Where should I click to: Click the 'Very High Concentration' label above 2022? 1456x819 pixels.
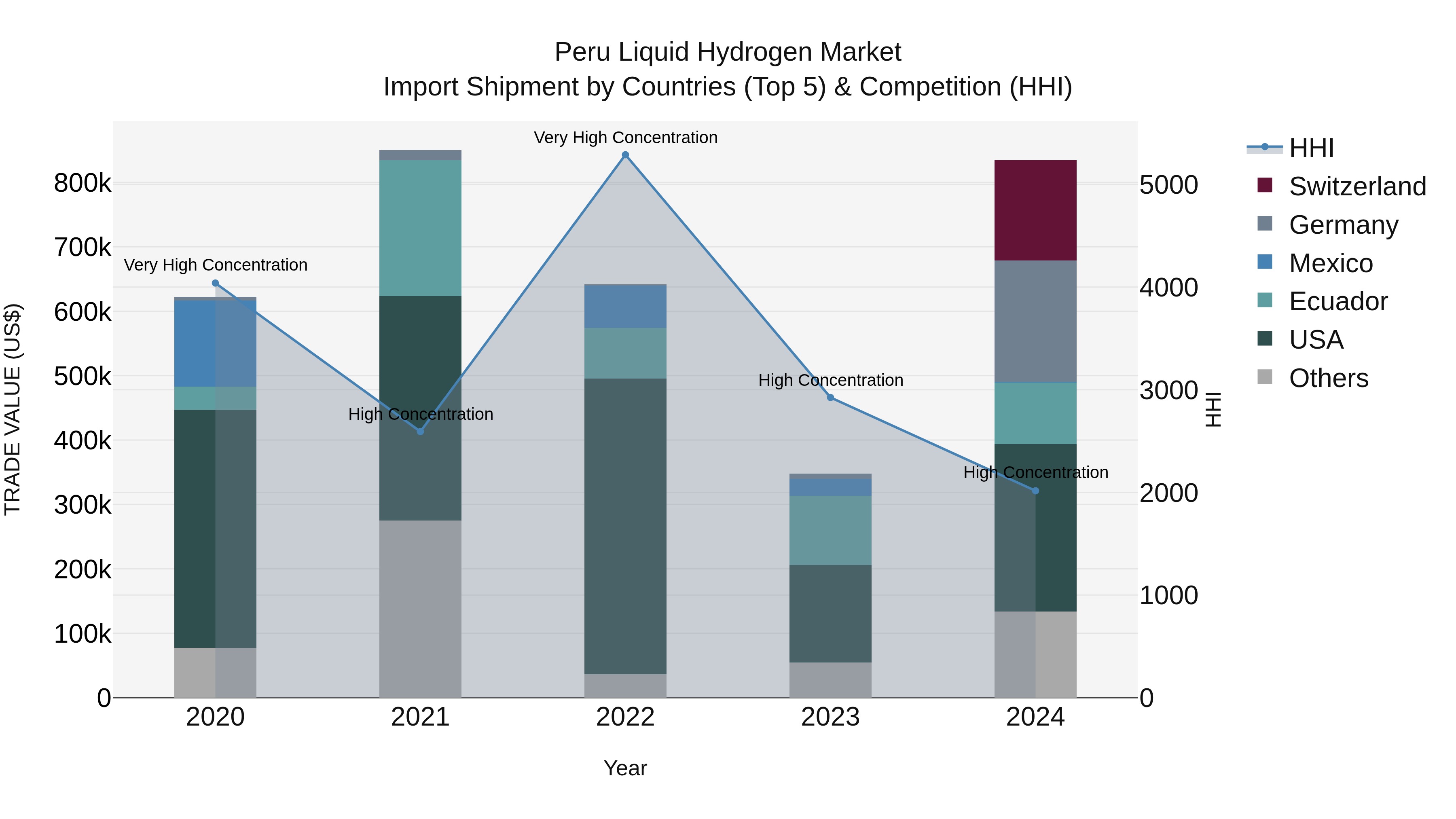626,138
